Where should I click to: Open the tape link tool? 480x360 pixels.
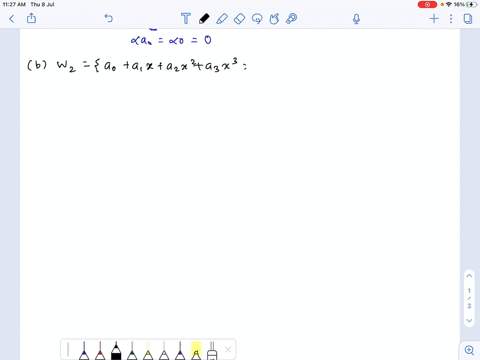coord(291,19)
